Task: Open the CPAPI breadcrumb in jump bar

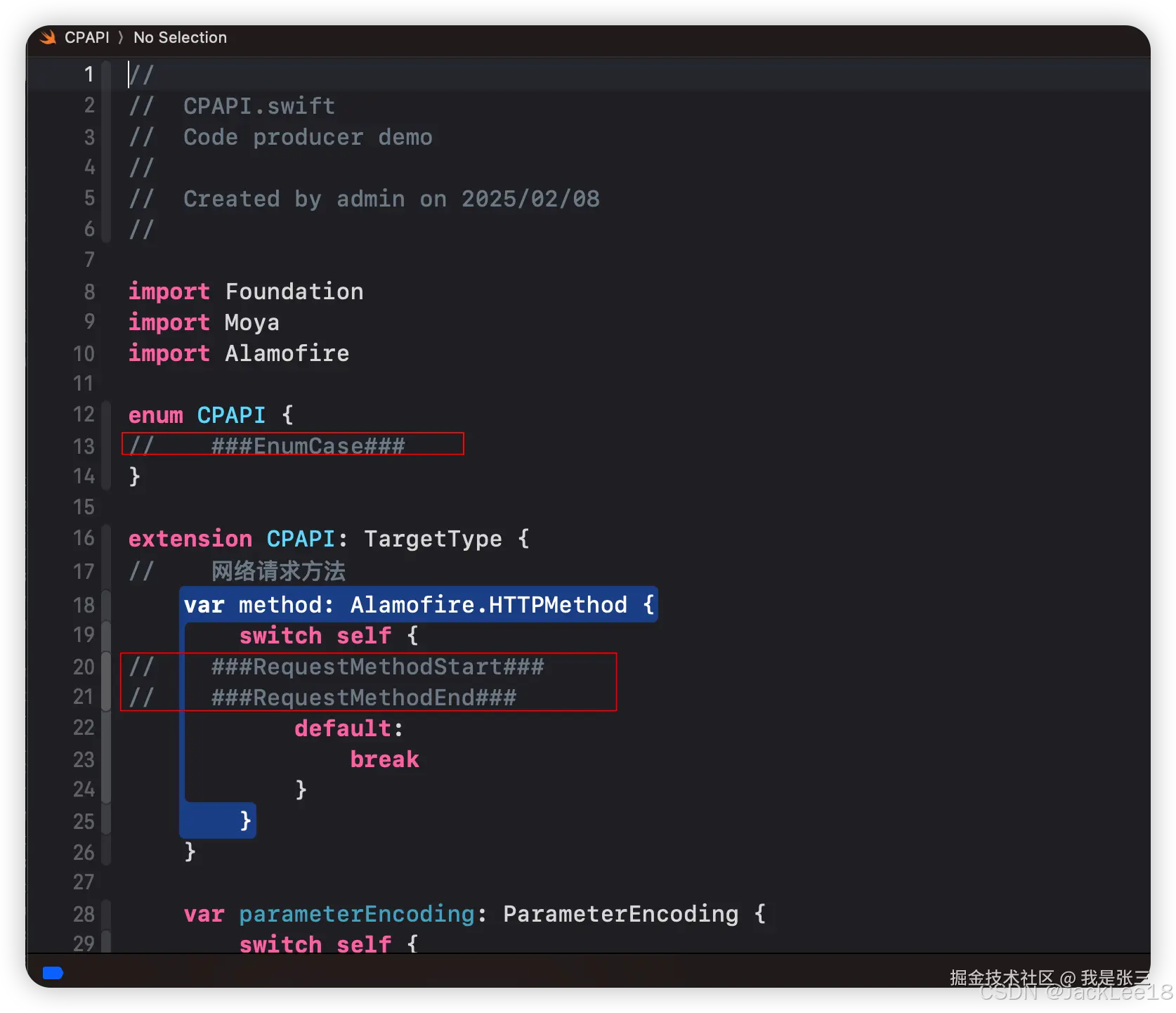Action: click(86, 37)
